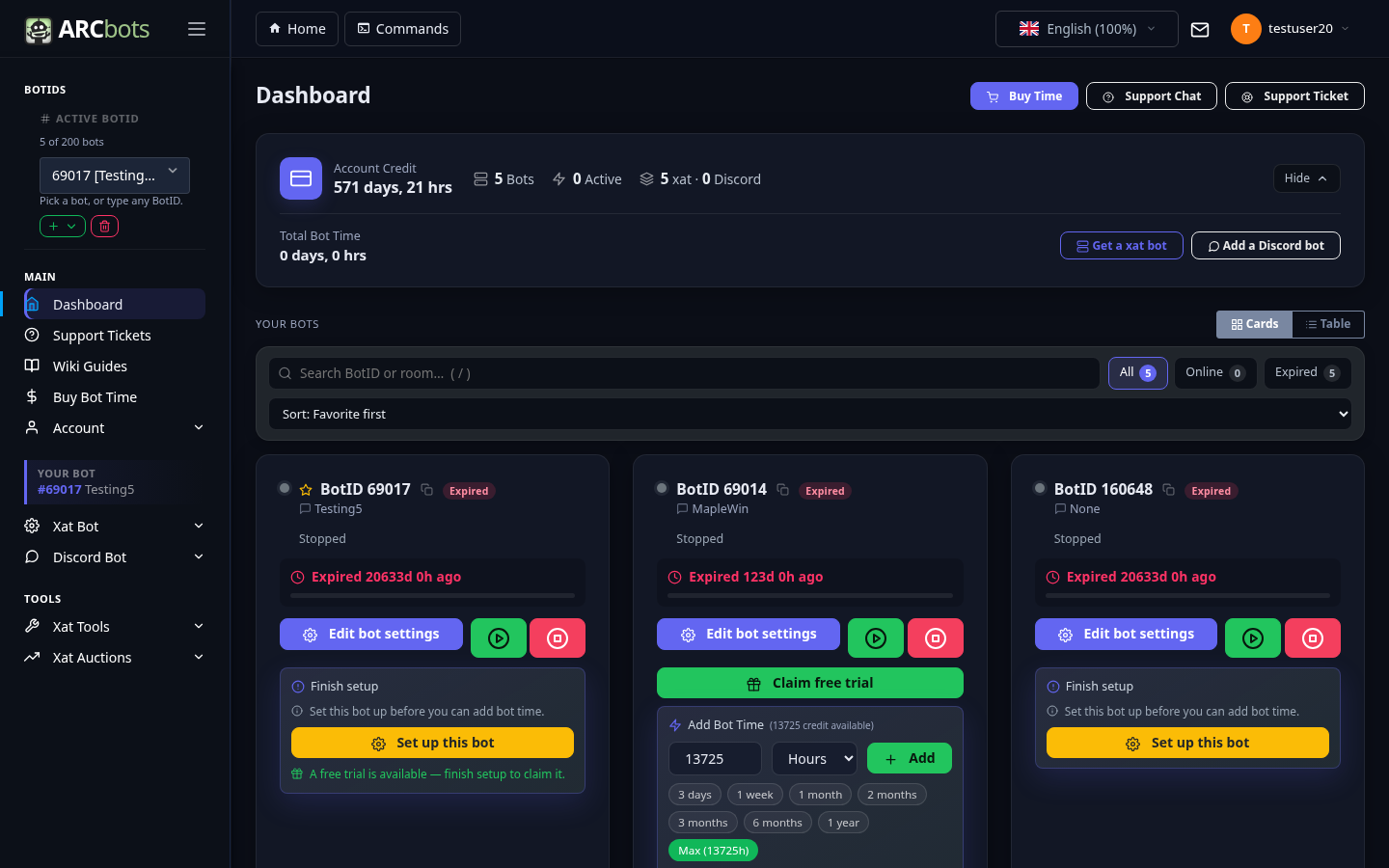Edit bot settings for BotID 160648
This screenshot has width=1389, height=868.
1126,635
